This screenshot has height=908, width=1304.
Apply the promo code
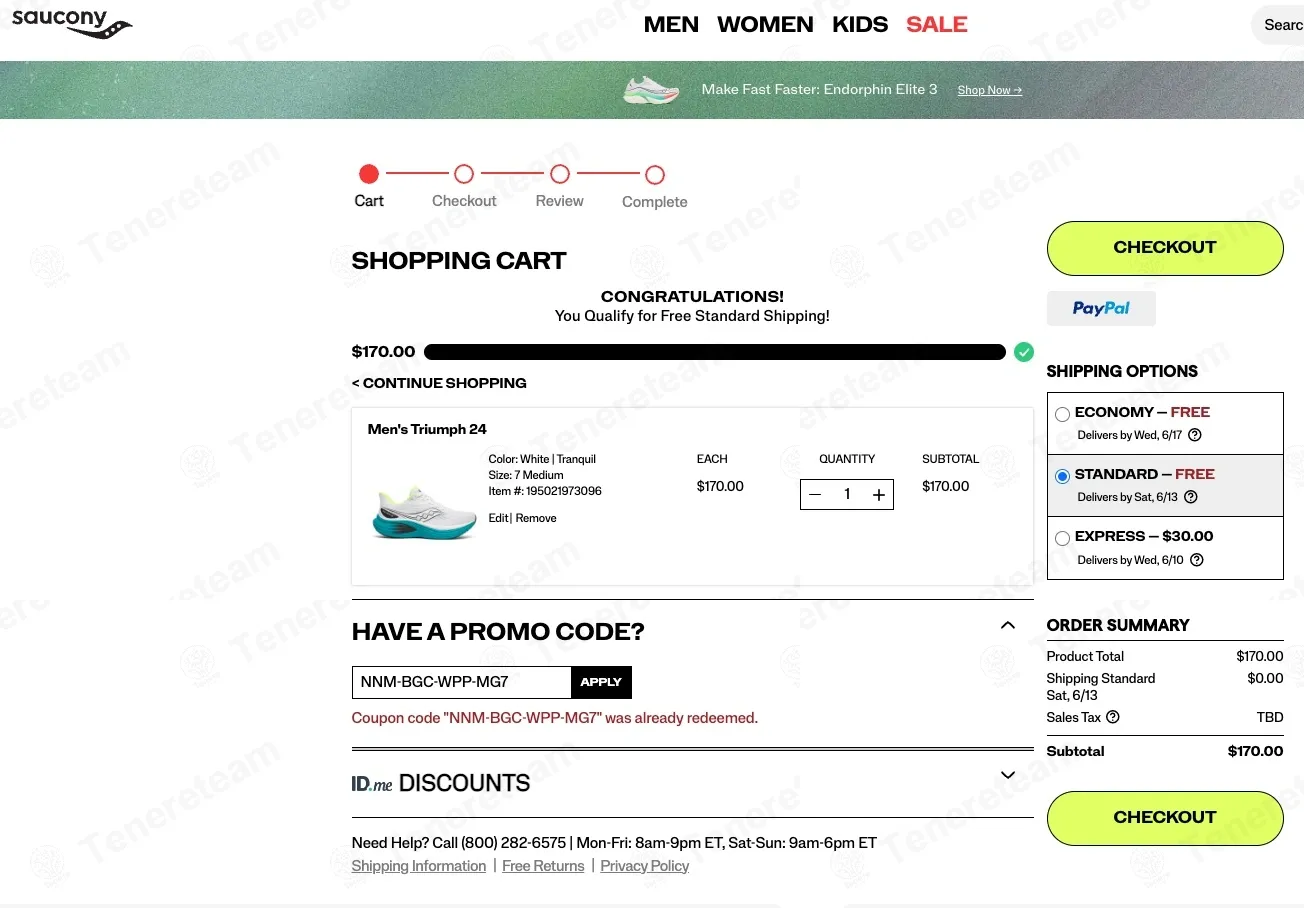601,682
